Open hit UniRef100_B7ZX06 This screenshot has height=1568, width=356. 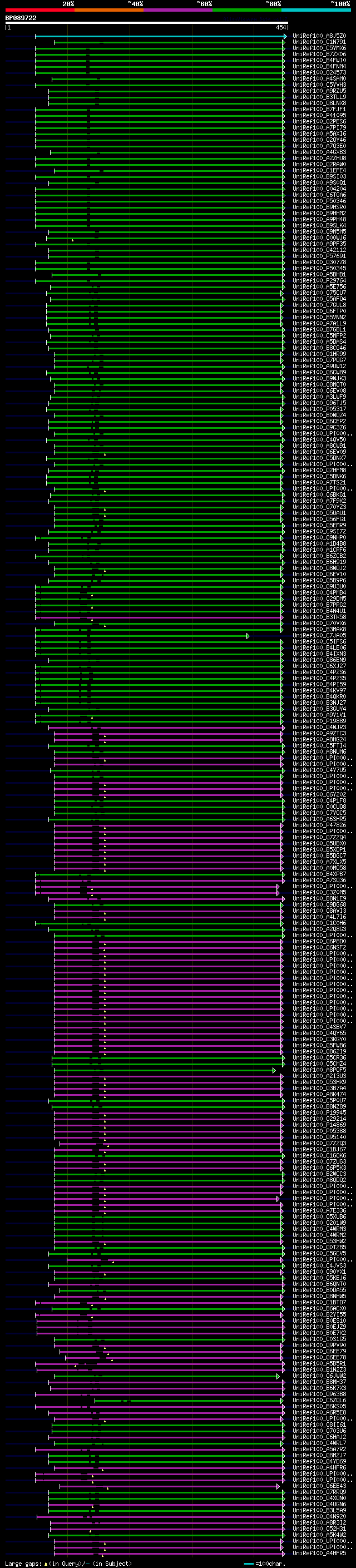[319, 54]
